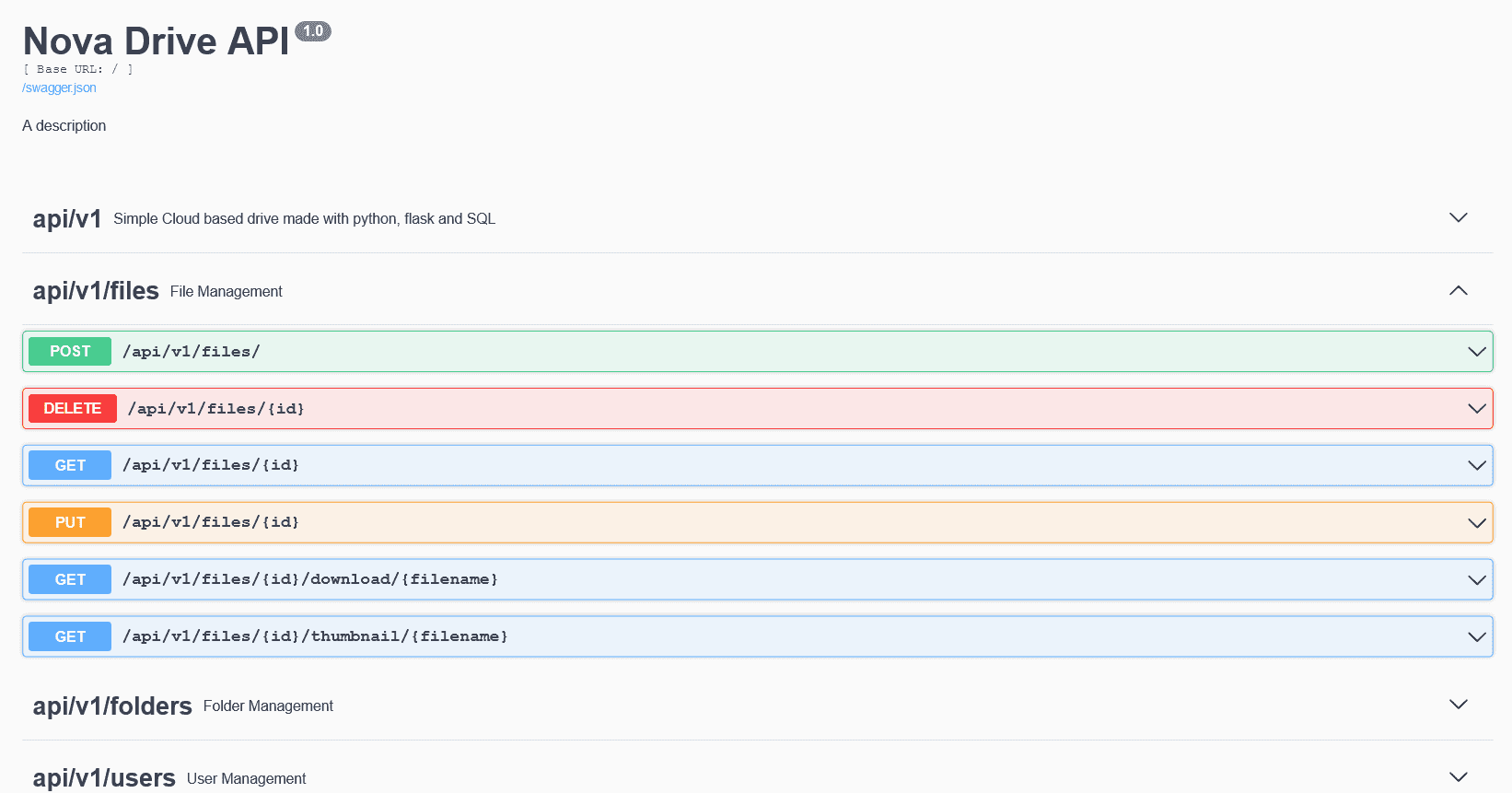Collapse the api/v1/files section chevron
Image resolution: width=1512 pixels, height=793 pixels.
[1458, 291]
